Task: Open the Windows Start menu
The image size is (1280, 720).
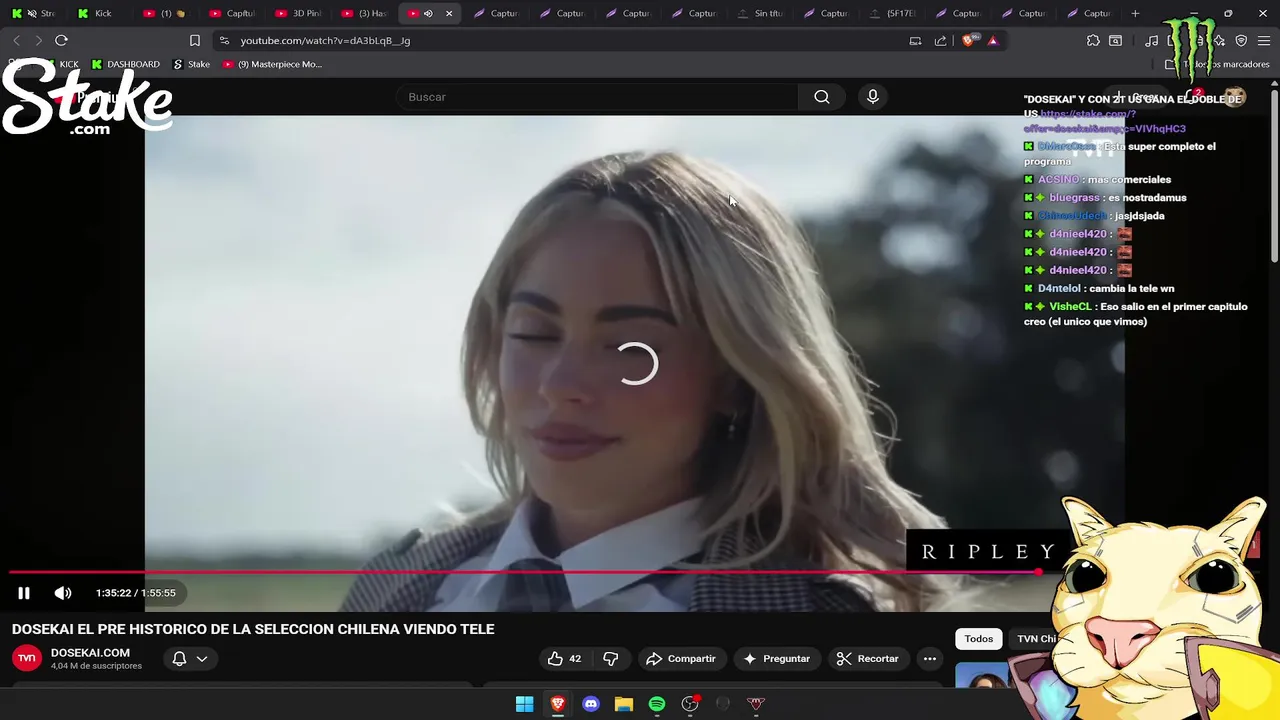Action: pos(524,704)
